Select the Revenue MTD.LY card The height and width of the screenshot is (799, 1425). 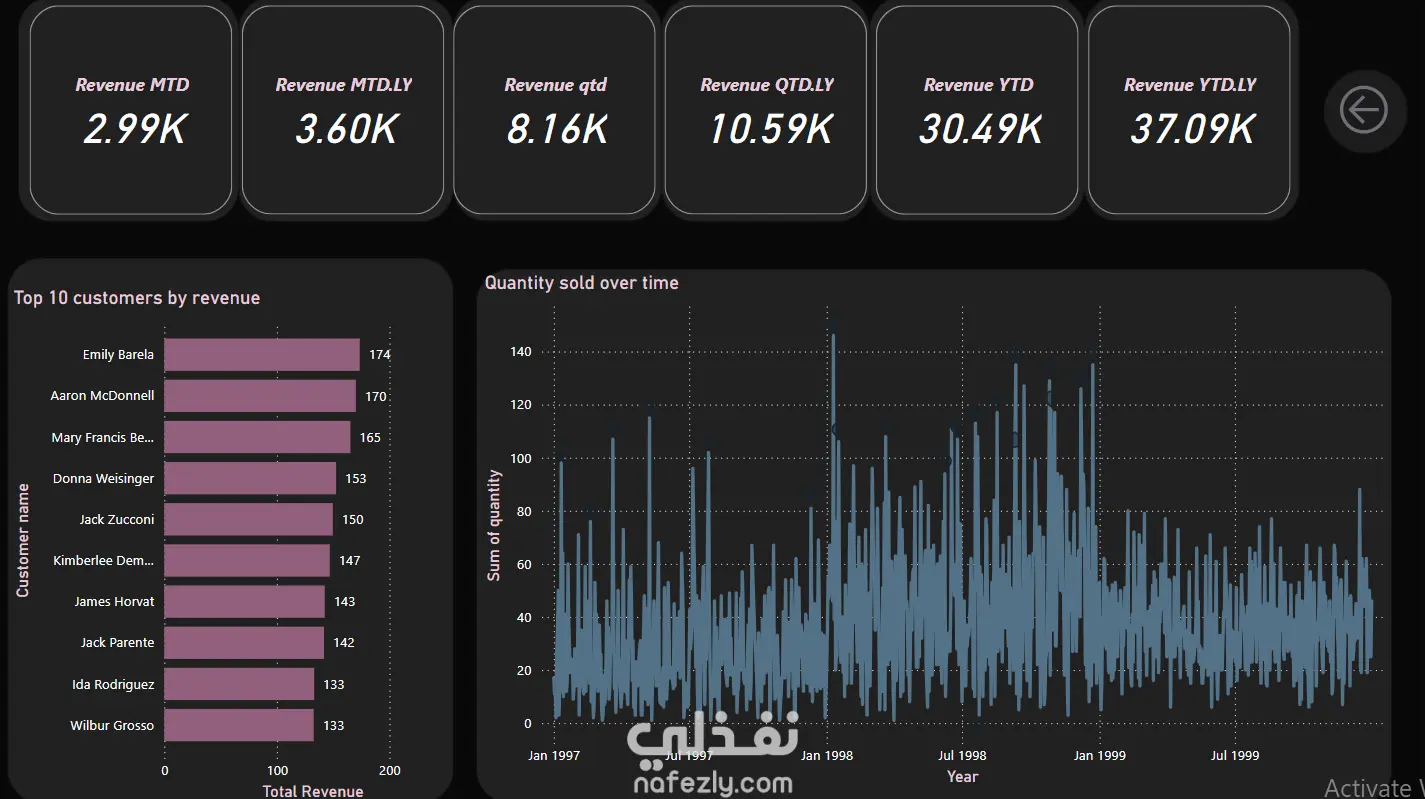click(343, 110)
